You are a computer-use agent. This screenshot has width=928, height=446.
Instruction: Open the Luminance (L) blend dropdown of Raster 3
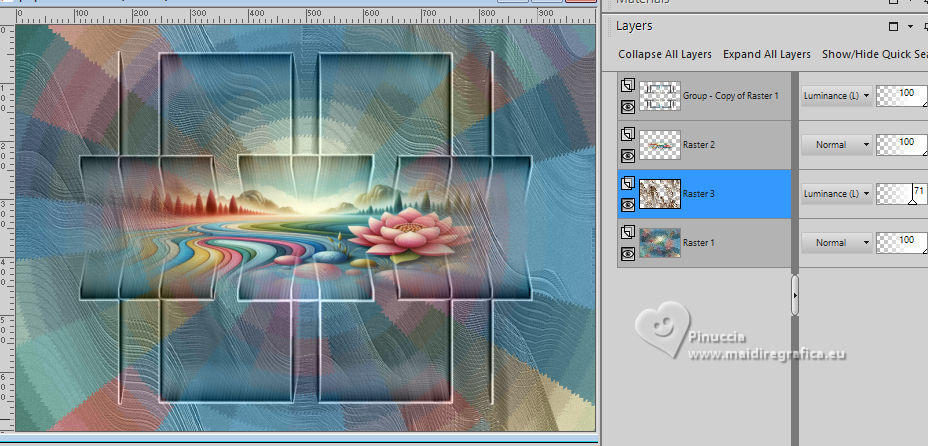pyautogui.click(x=837, y=194)
